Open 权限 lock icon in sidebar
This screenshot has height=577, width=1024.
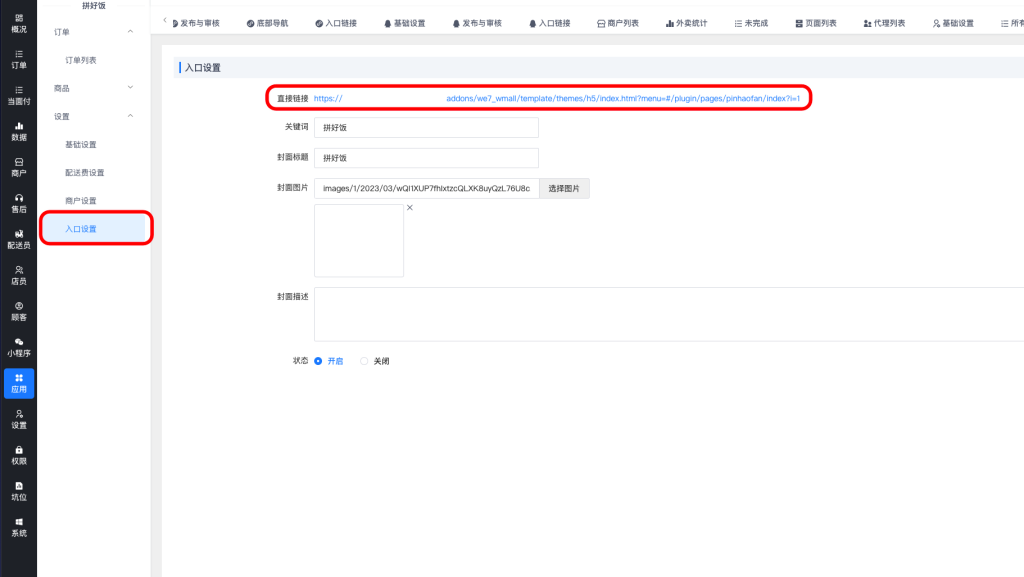[x=18, y=455]
